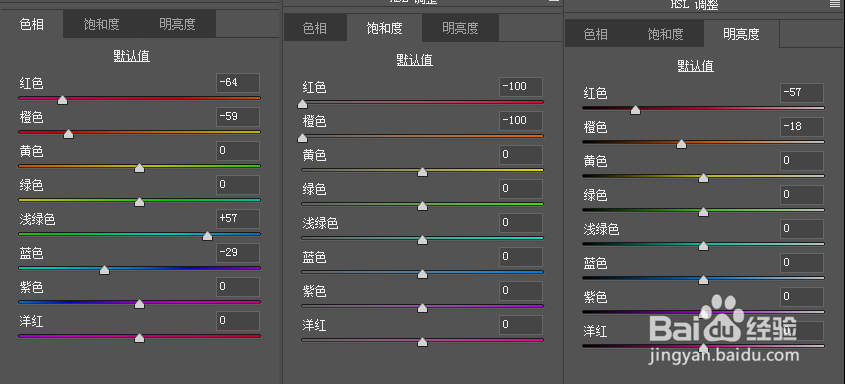Click 红色 saturation value field showing -100
This screenshot has height=384, width=845.
click(521, 87)
